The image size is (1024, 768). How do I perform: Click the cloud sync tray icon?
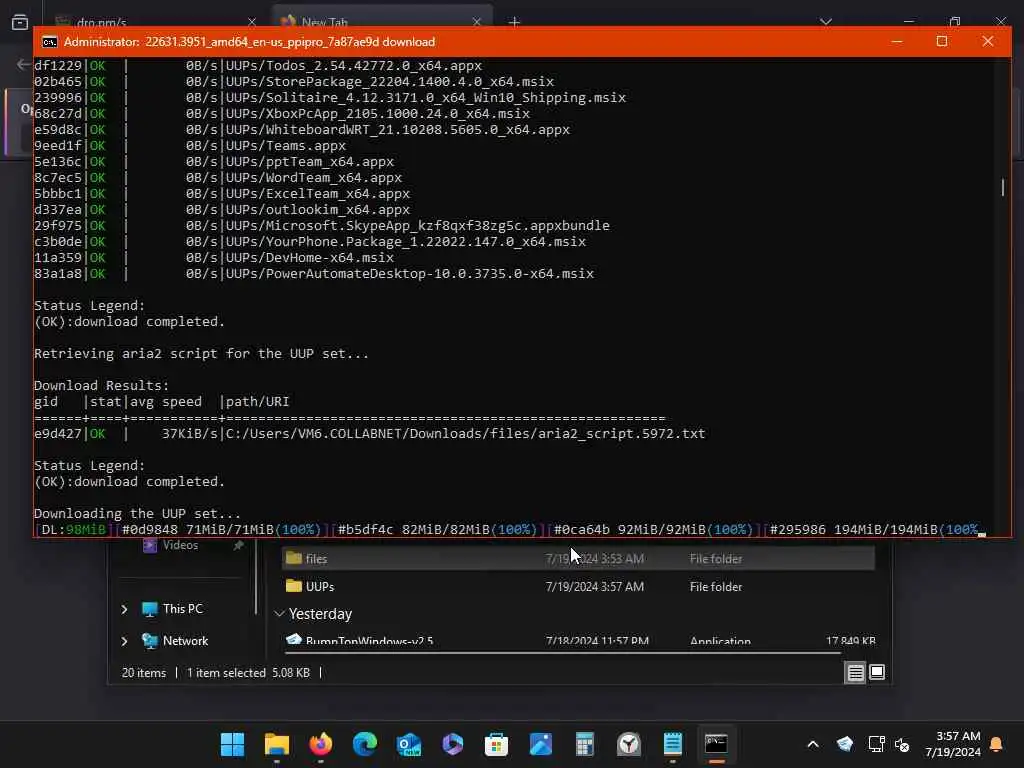click(844, 744)
